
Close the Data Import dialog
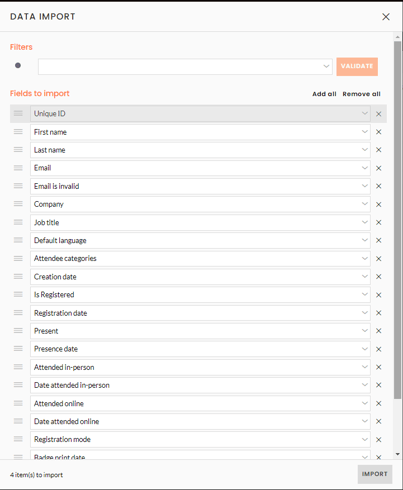tap(386, 17)
